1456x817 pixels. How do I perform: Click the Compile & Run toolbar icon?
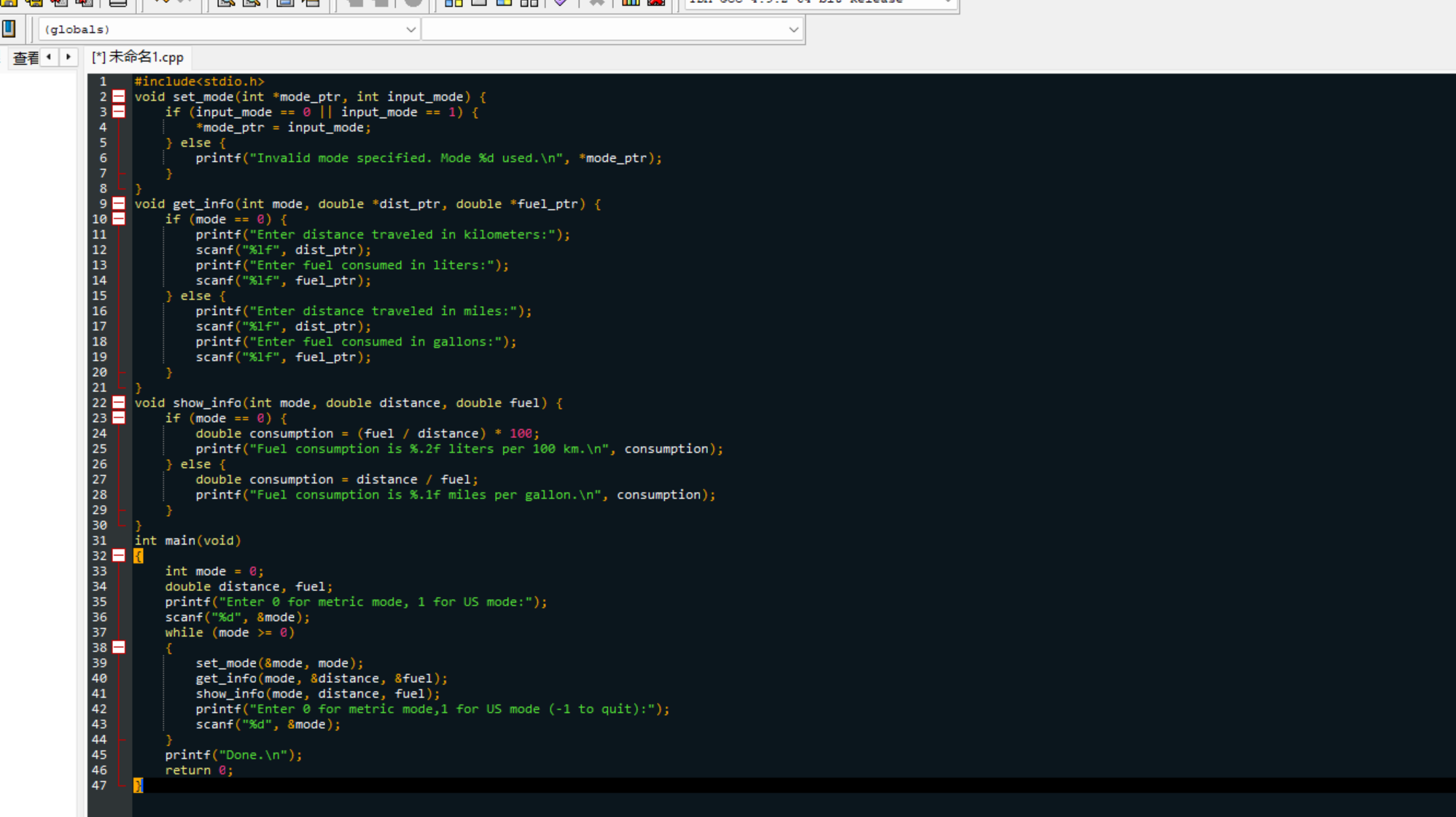(505, 2)
